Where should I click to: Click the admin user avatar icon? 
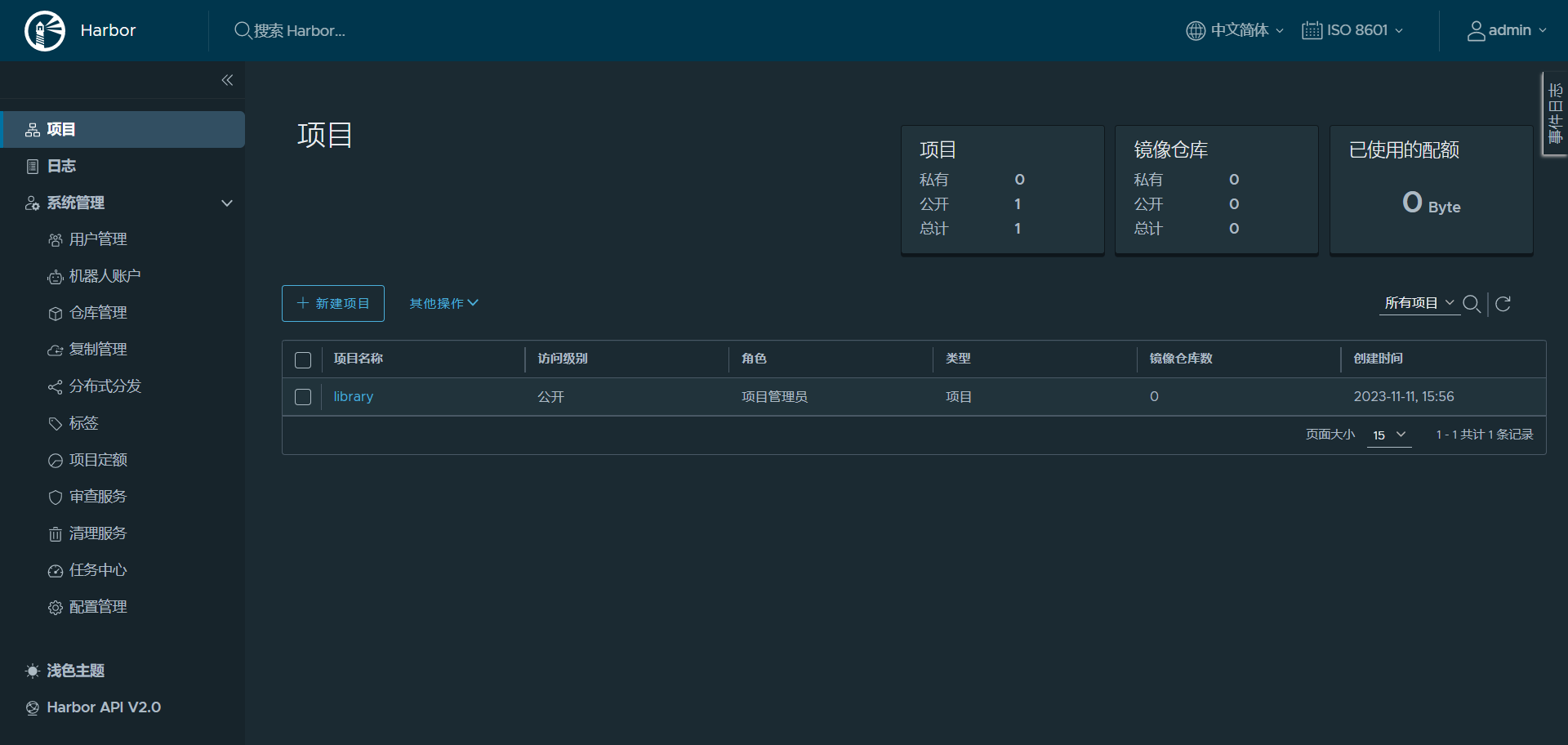(x=1476, y=30)
